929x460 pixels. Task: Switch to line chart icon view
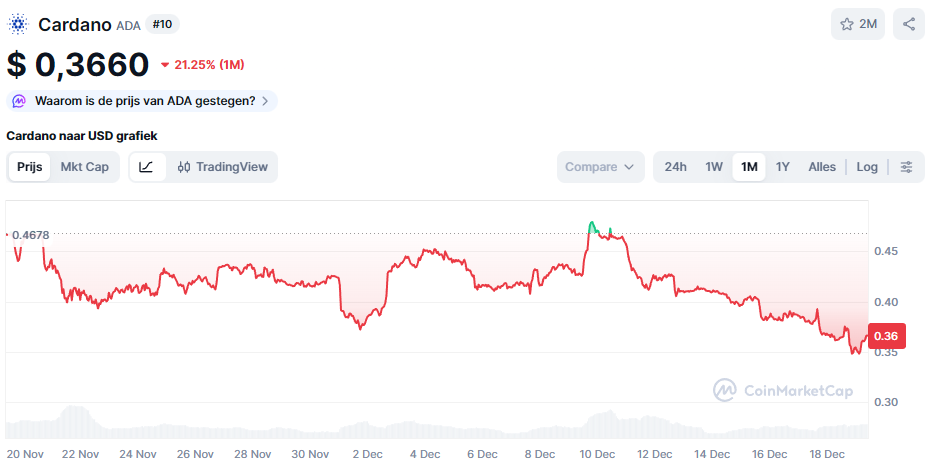(x=147, y=167)
